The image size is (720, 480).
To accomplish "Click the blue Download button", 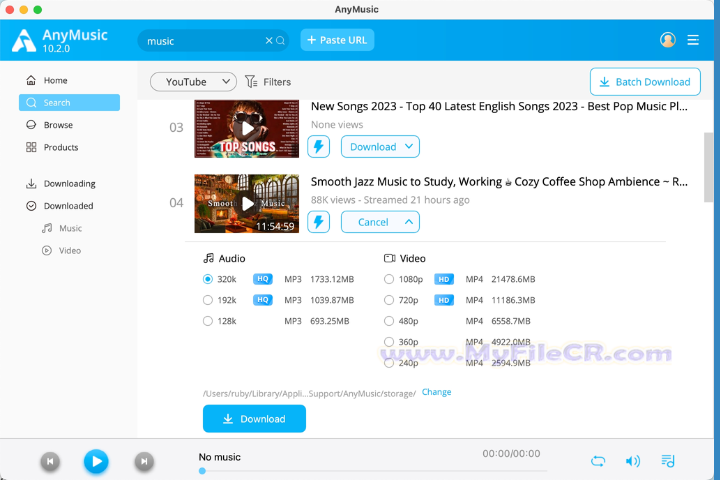I will (x=254, y=418).
